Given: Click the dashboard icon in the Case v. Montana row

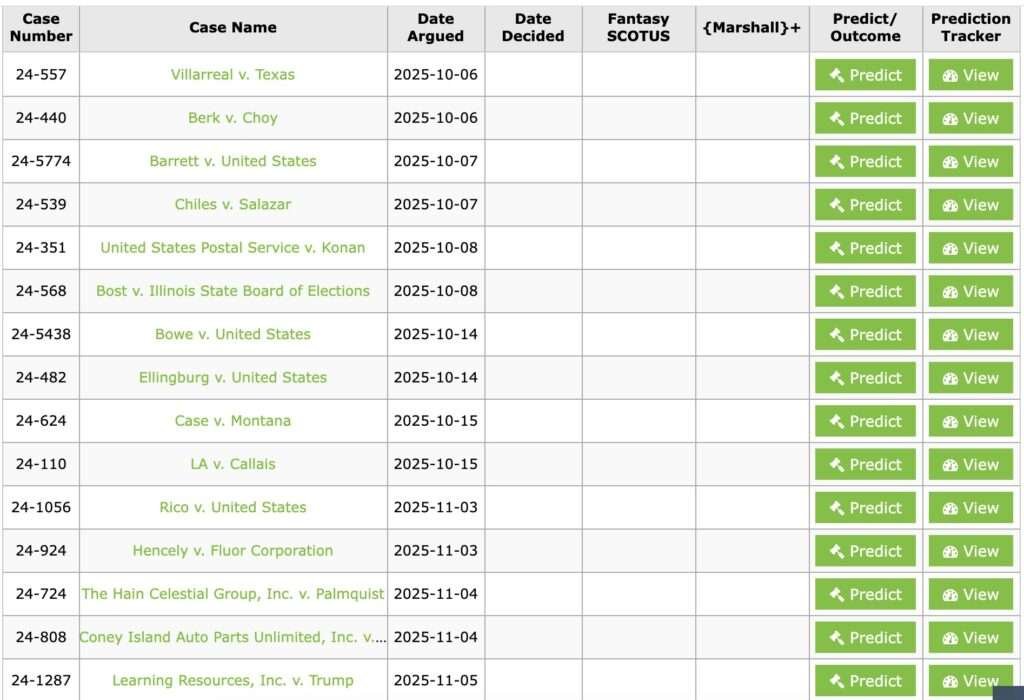Looking at the screenshot, I should pyautogui.click(x=950, y=422).
